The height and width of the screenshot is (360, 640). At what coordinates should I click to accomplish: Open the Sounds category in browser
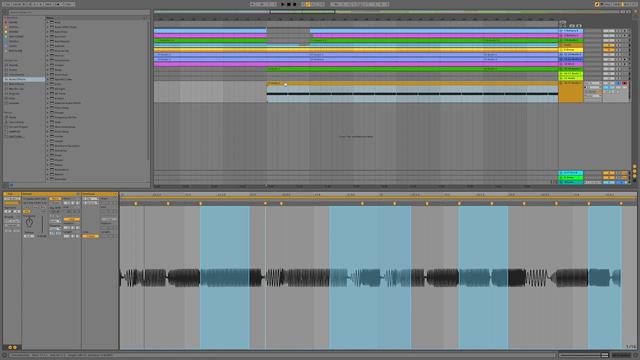[x=13, y=65]
